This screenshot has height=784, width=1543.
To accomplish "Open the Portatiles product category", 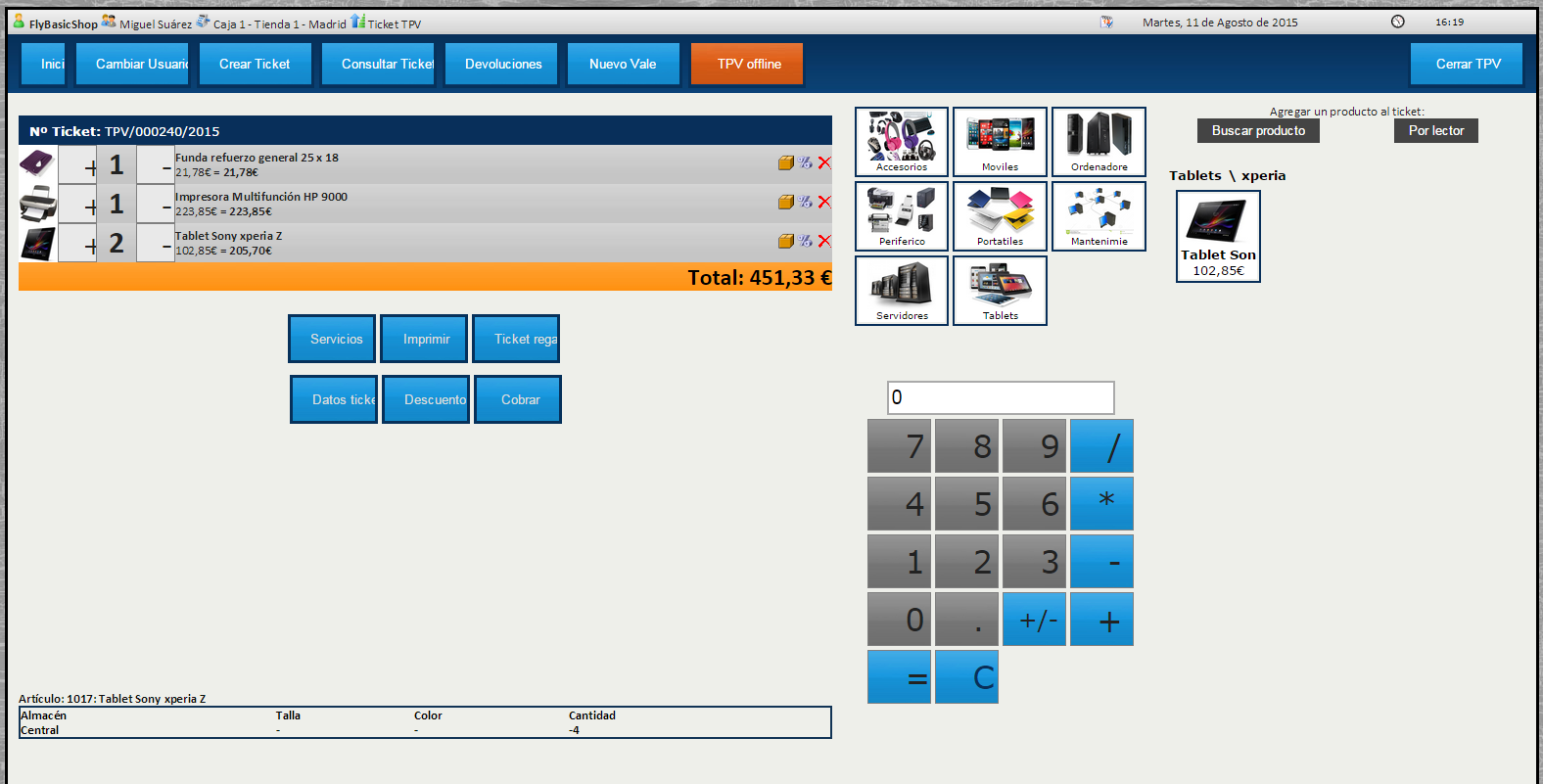I will tap(1000, 215).
